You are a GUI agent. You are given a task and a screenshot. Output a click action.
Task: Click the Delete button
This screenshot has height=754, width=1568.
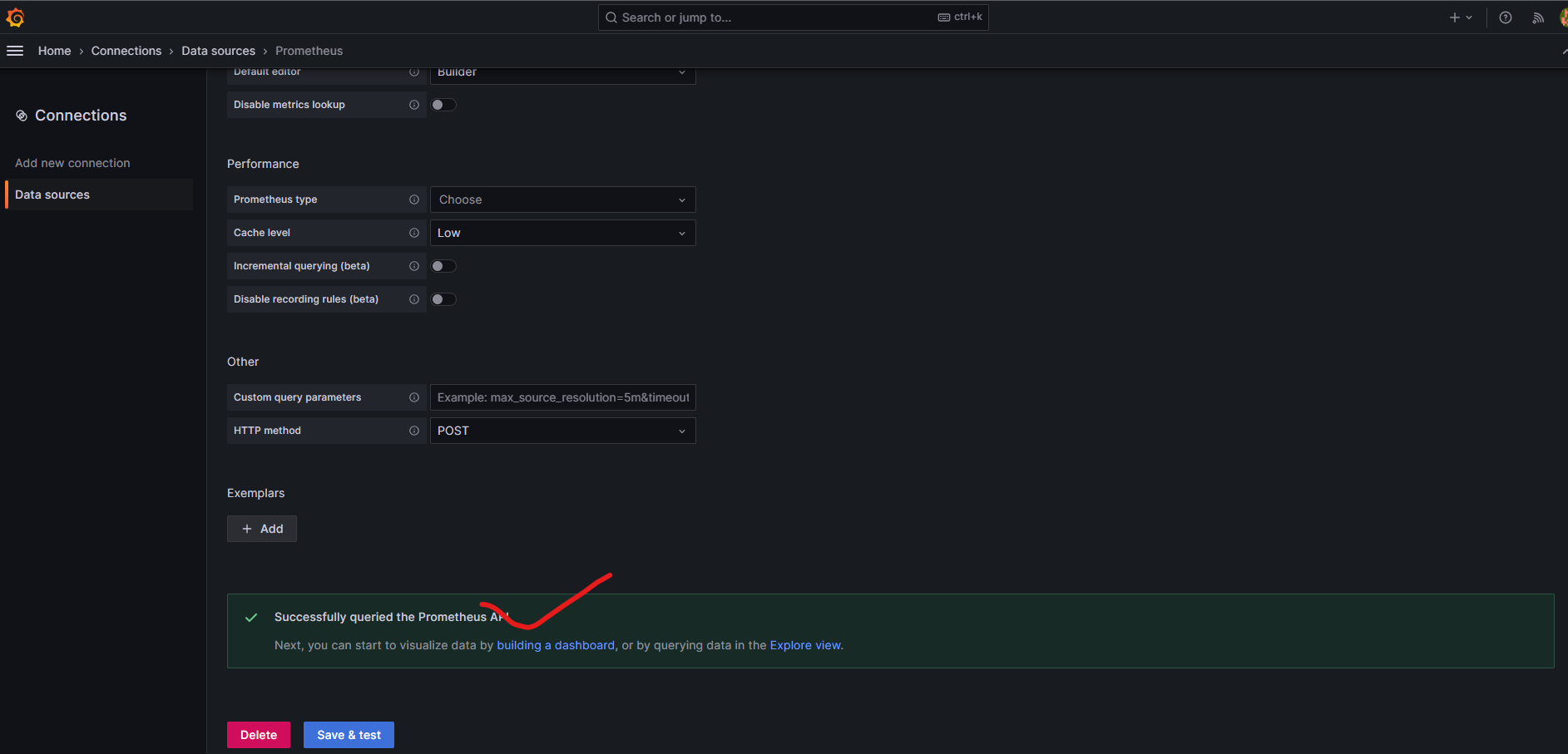pyautogui.click(x=259, y=735)
